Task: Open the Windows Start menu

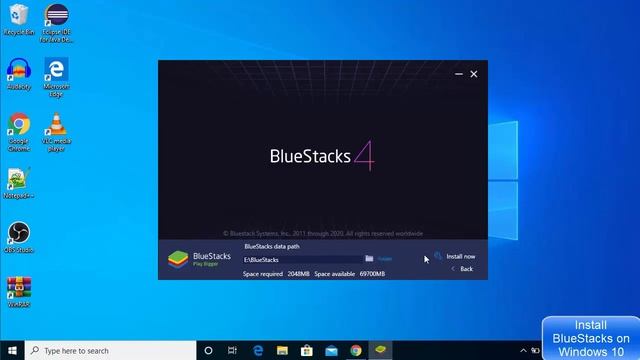Action: pyautogui.click(x=12, y=351)
